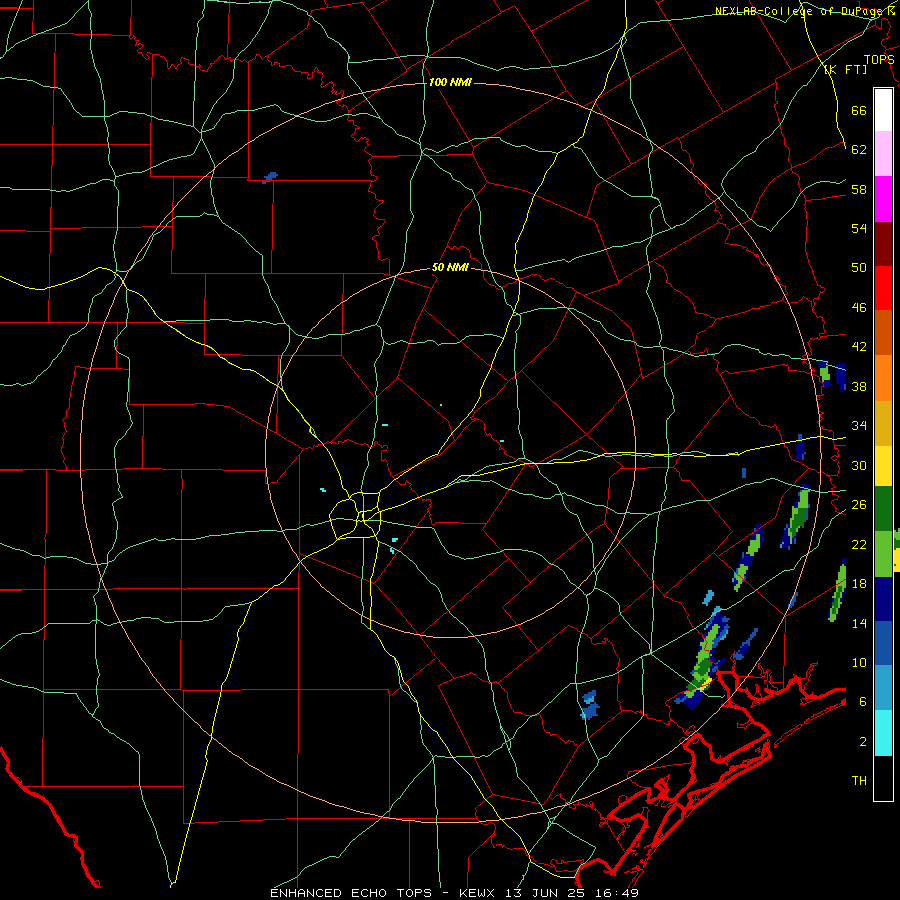Click the legend value "38"

click(x=859, y=386)
